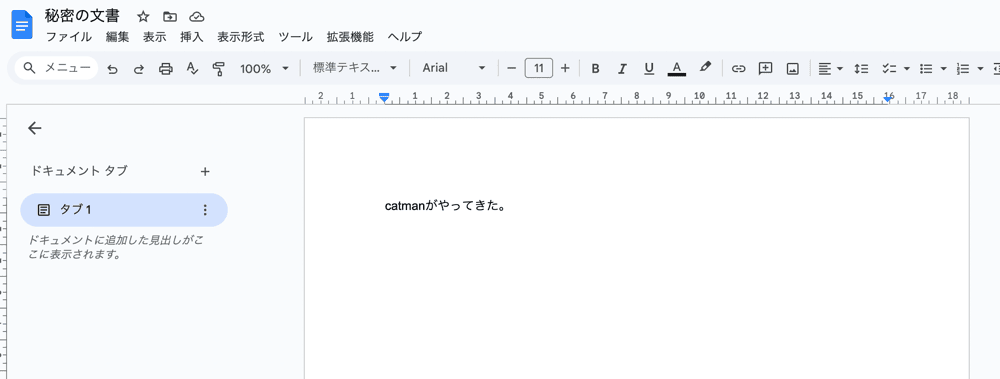Open タブ 1 more options menu
This screenshot has height=379, width=1000.
click(x=205, y=210)
